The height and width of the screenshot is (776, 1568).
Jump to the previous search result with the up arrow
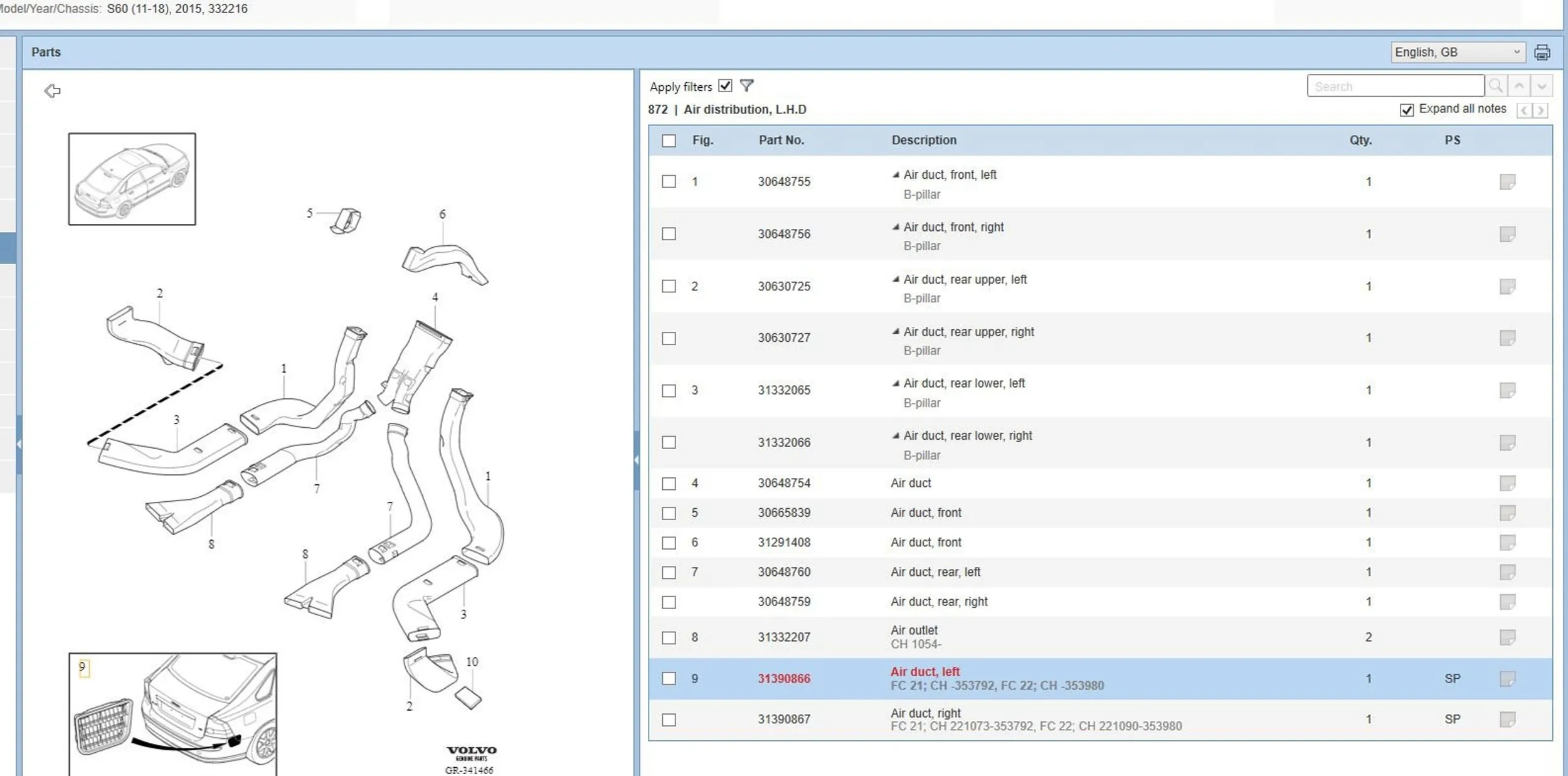1519,86
